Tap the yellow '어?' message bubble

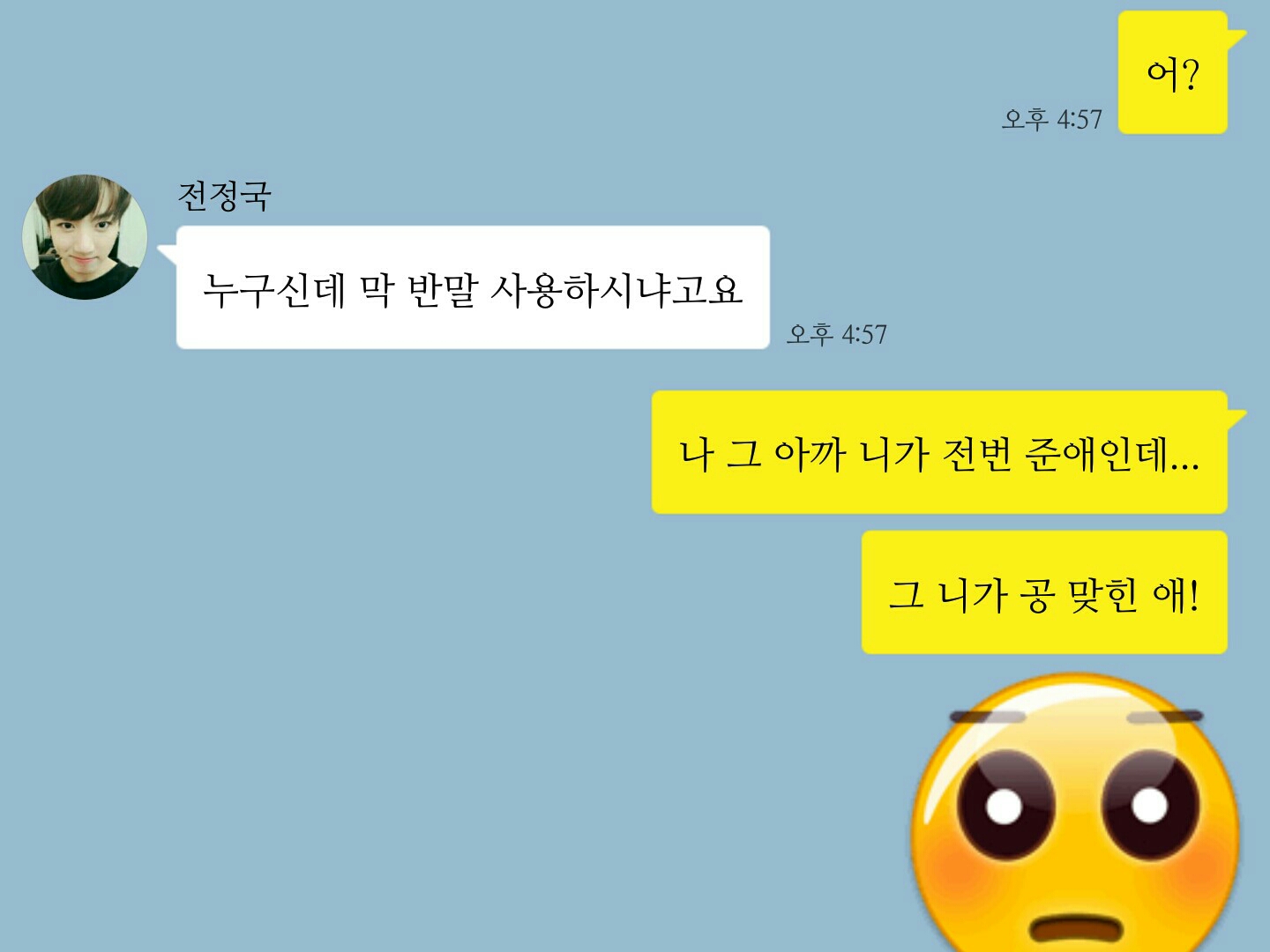pos(1173,73)
